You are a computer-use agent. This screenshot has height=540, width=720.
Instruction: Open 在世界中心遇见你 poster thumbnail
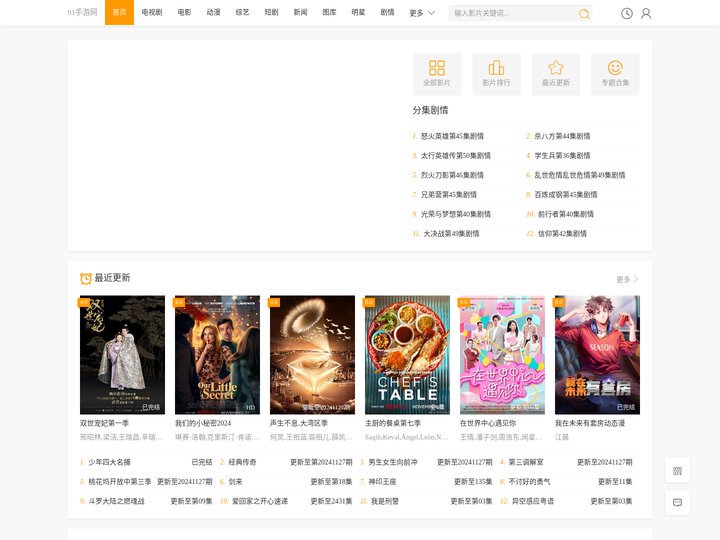(502, 355)
